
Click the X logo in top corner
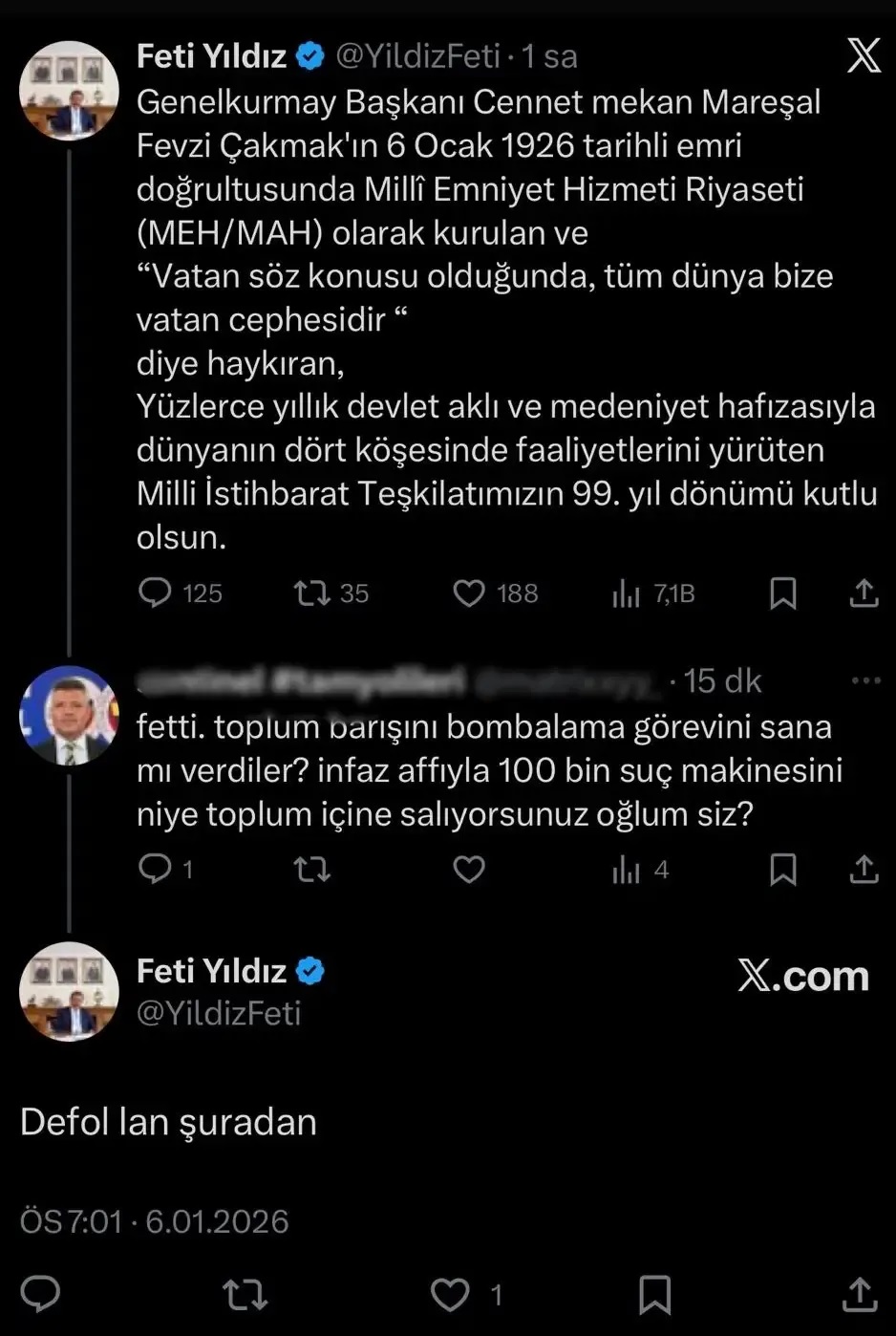[x=864, y=55]
